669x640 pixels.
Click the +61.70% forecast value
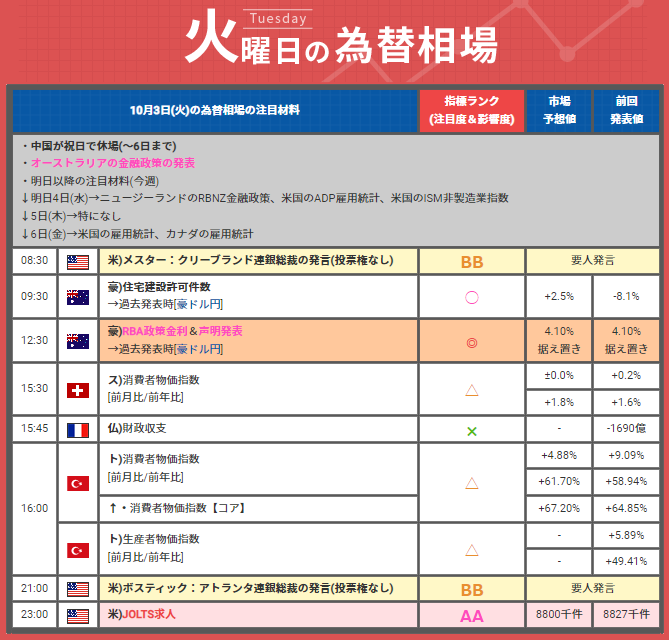pyautogui.click(x=559, y=482)
